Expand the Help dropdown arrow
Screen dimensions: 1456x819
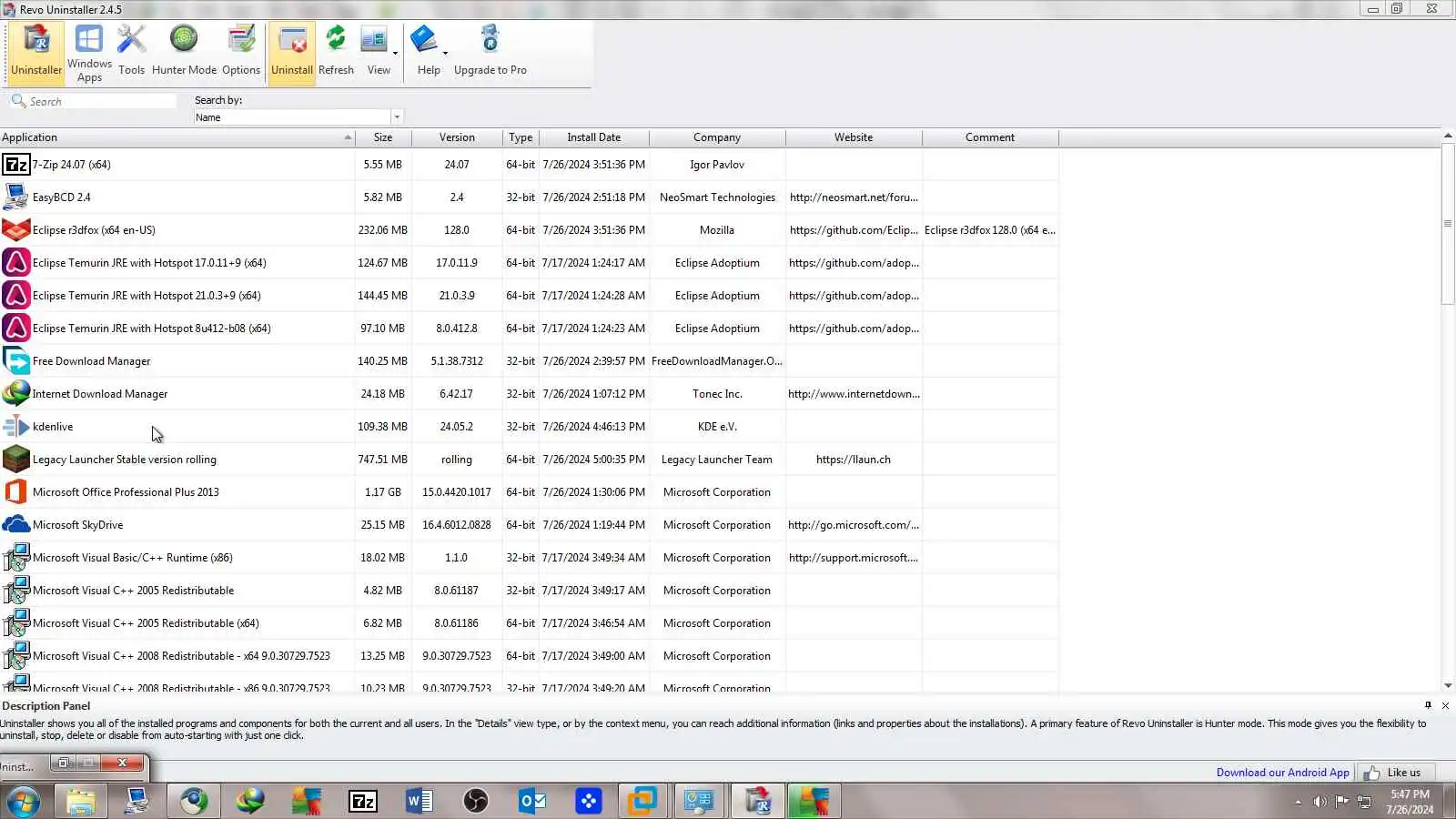click(445, 53)
